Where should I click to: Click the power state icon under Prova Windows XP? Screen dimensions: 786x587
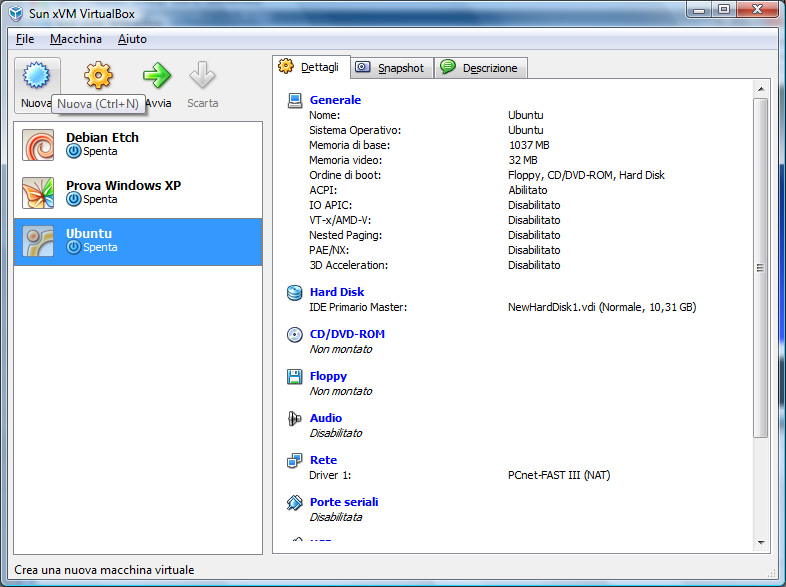coord(74,200)
